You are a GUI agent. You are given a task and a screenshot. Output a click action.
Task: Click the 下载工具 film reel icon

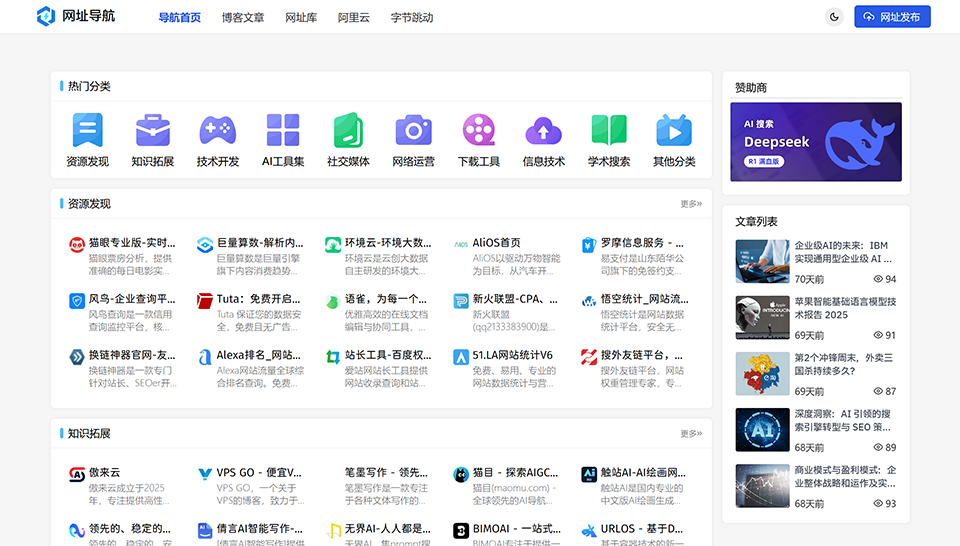coord(478,130)
